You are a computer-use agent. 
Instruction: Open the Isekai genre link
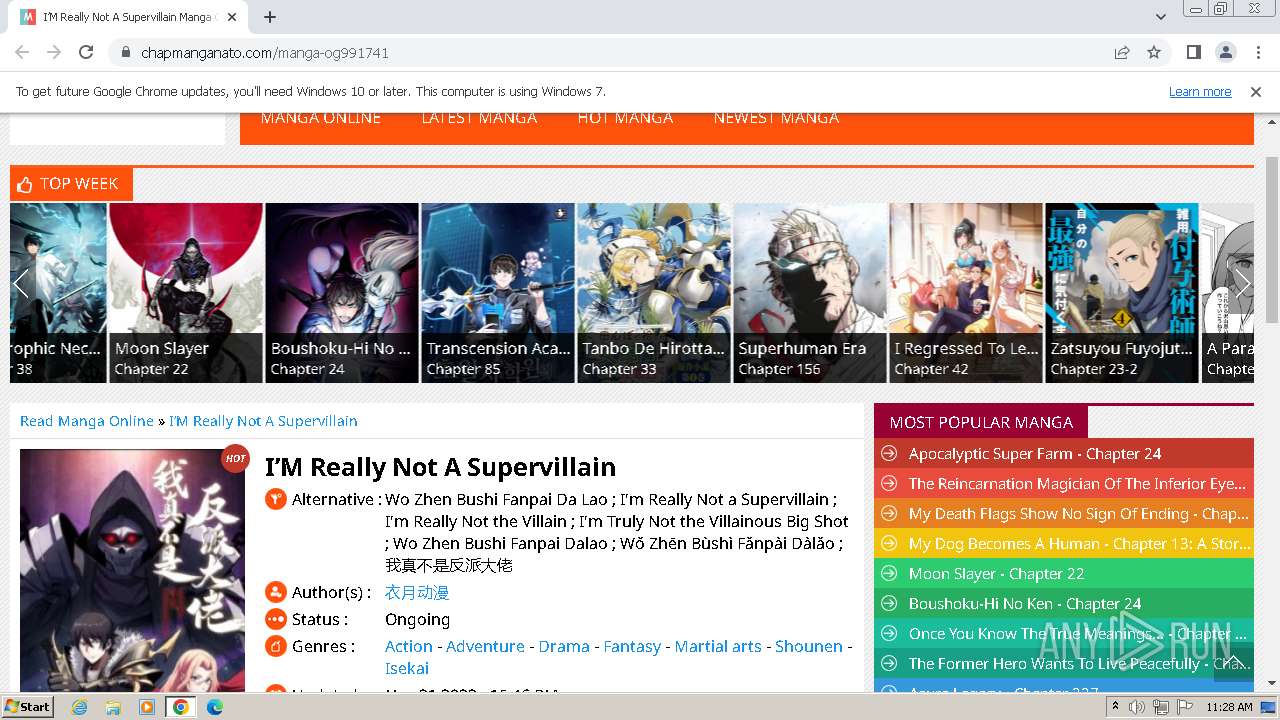tap(407, 669)
